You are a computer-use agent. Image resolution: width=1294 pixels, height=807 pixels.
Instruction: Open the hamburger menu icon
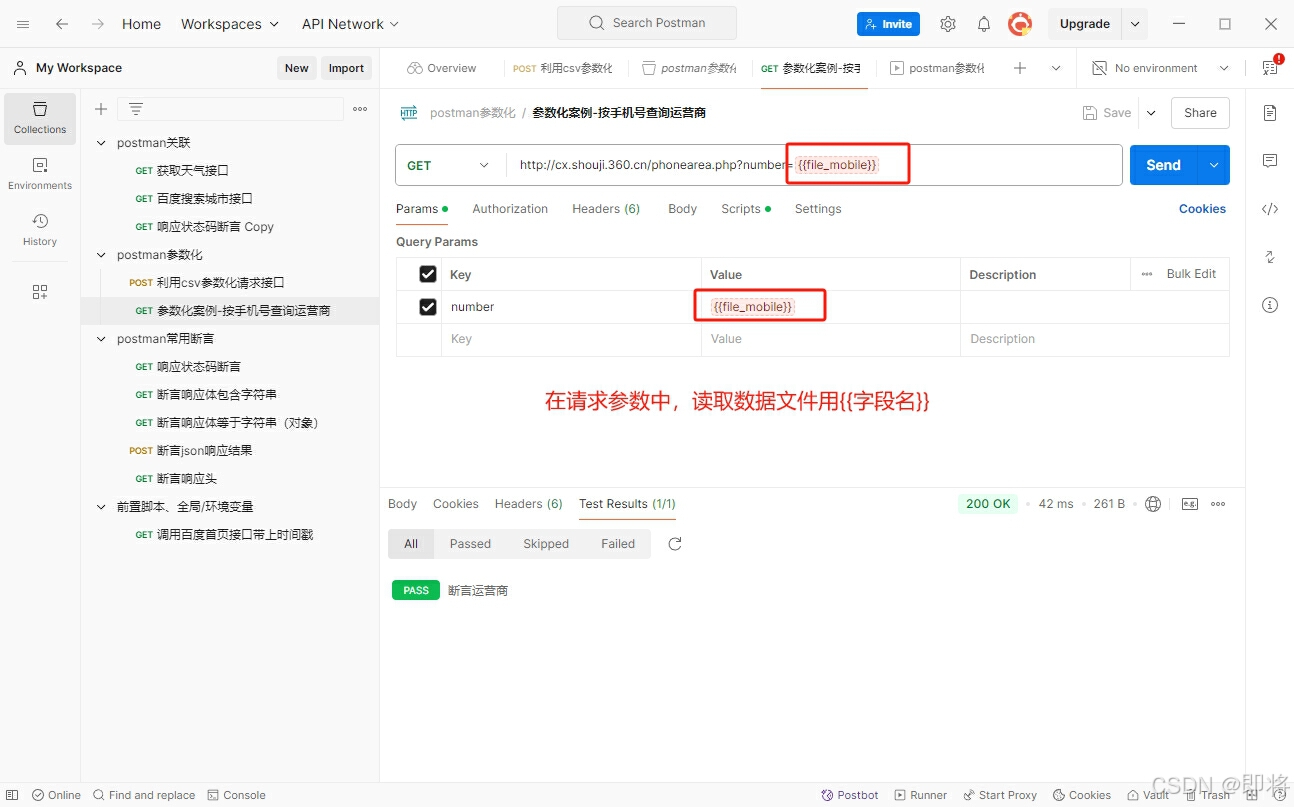point(23,24)
